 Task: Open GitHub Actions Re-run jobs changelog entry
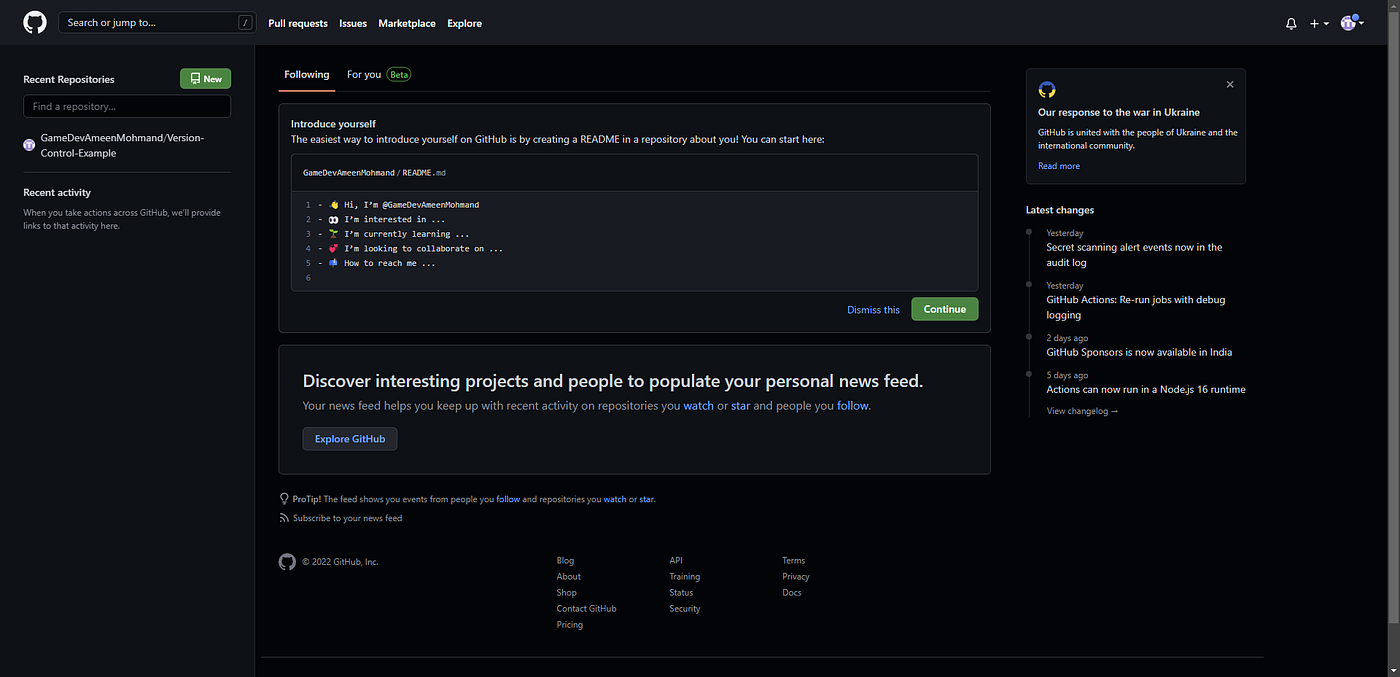[1136, 307]
